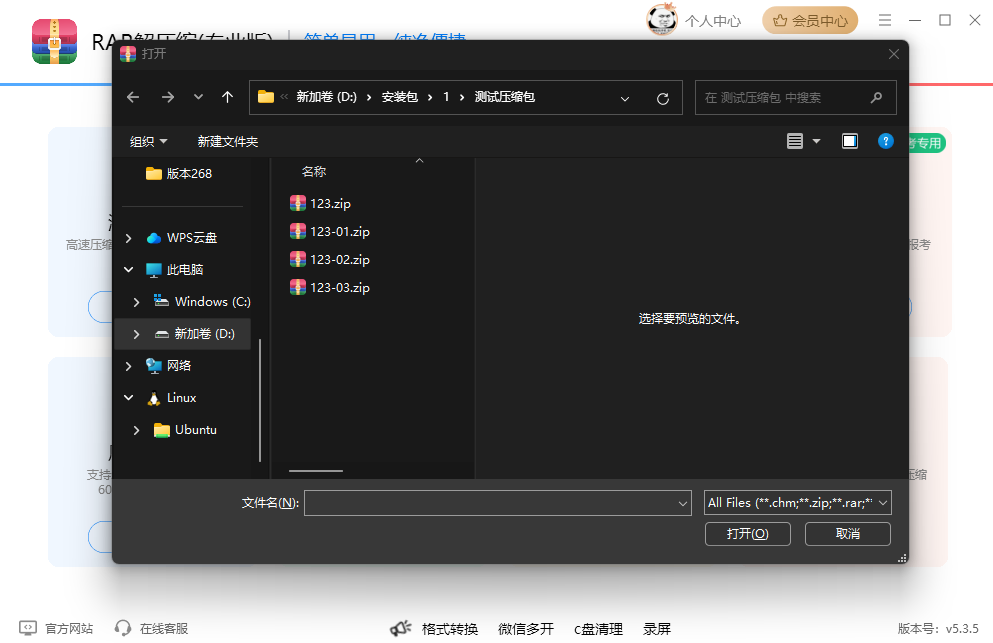Click the hamburger menu icon

coord(884,20)
